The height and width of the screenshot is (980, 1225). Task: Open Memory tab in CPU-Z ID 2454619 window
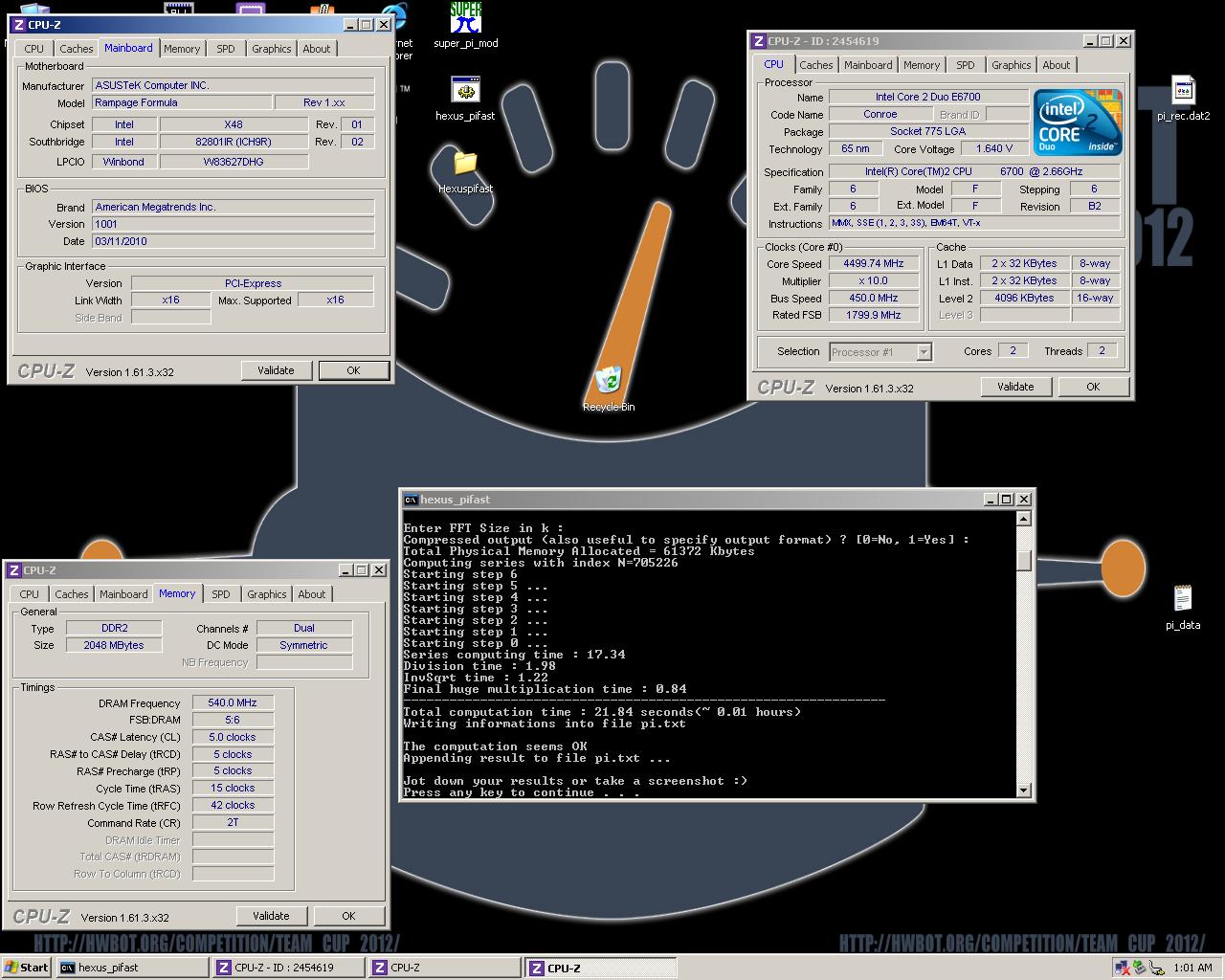click(922, 65)
